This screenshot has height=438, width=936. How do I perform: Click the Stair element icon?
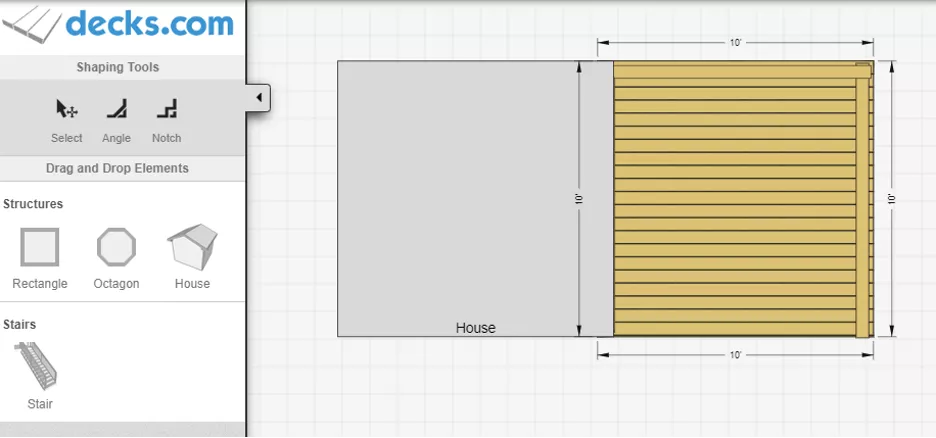click(37, 366)
